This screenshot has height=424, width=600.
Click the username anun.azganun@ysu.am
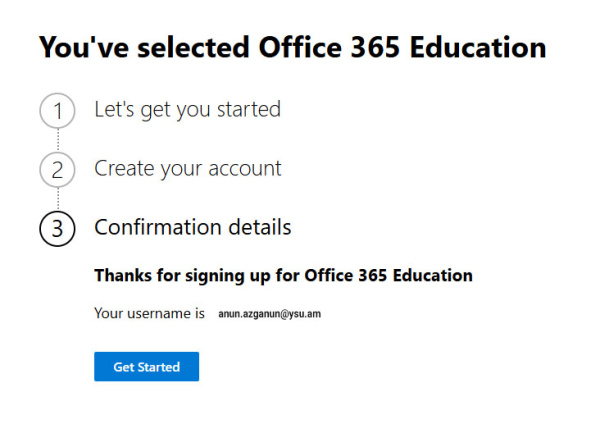tap(269, 314)
